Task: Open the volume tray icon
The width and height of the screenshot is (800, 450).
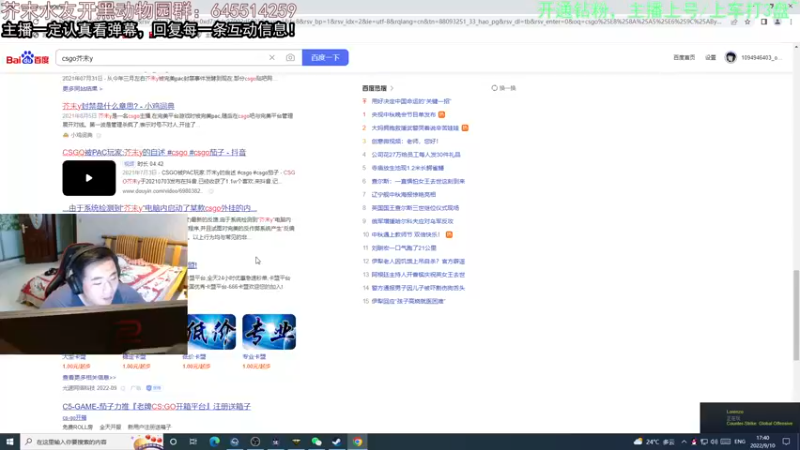Action: click(x=714, y=442)
